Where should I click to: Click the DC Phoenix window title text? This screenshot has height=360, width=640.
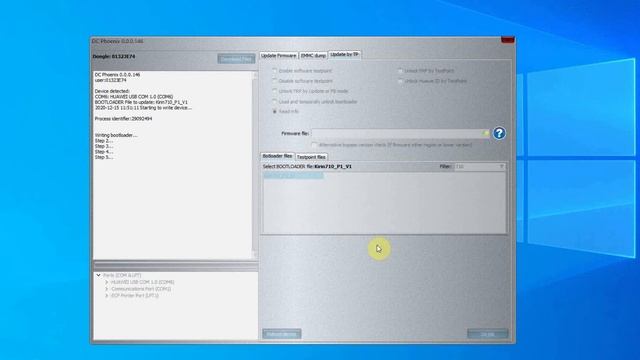[118, 41]
